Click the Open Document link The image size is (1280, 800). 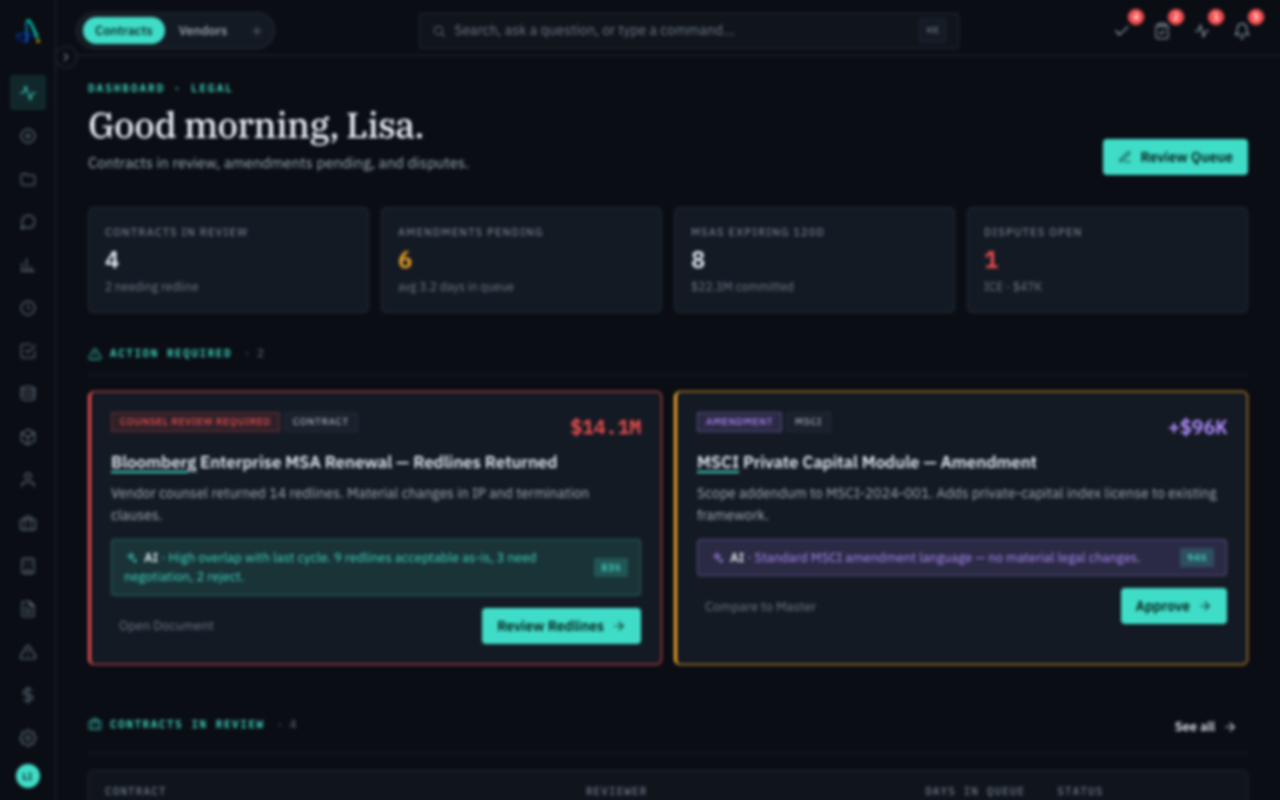click(166, 626)
